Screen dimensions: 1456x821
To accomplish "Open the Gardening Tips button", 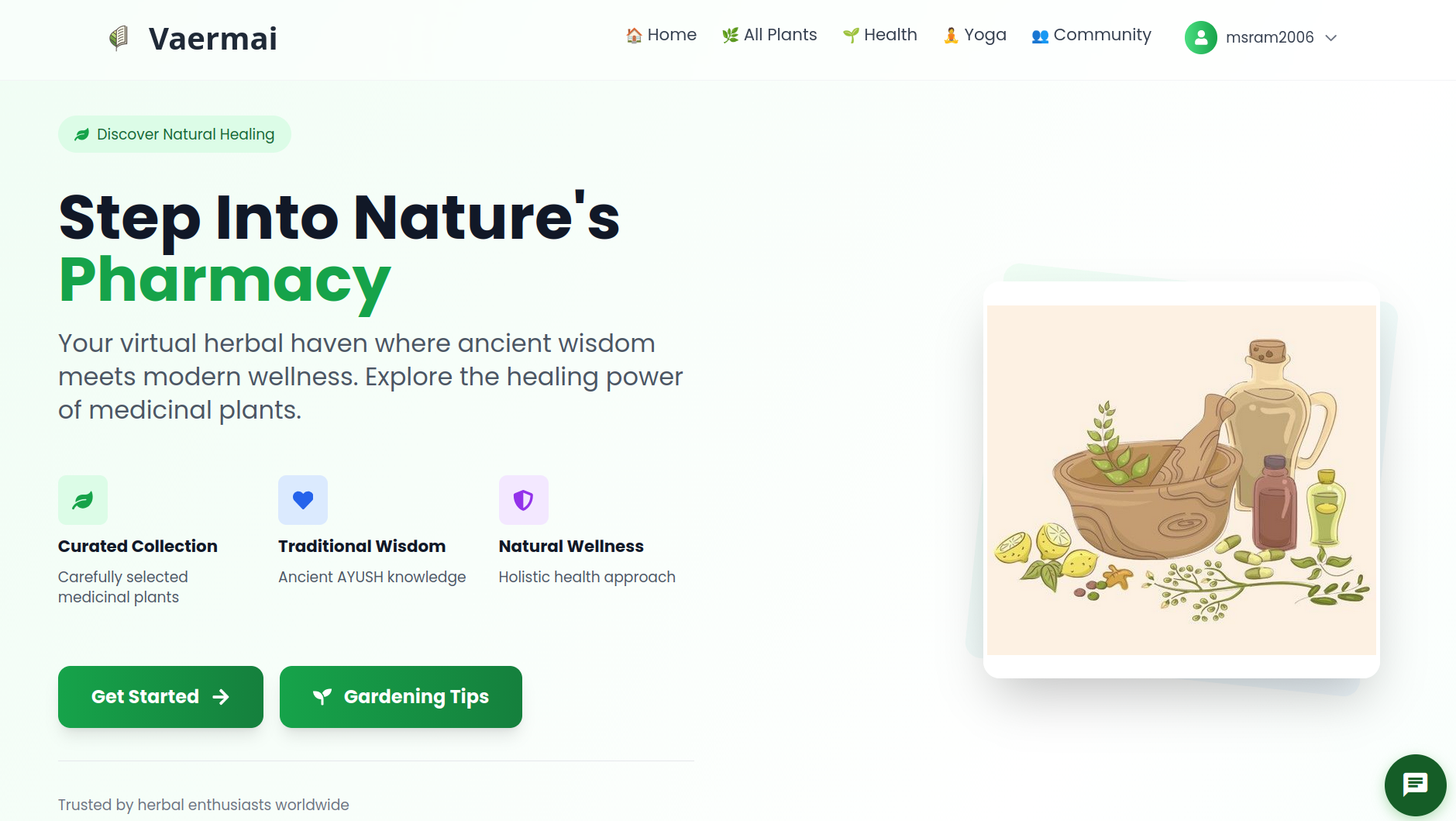I will 401,697.
